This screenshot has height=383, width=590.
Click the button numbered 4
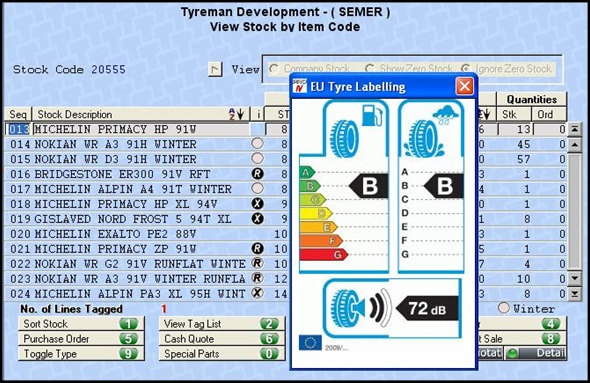[x=522, y=324]
